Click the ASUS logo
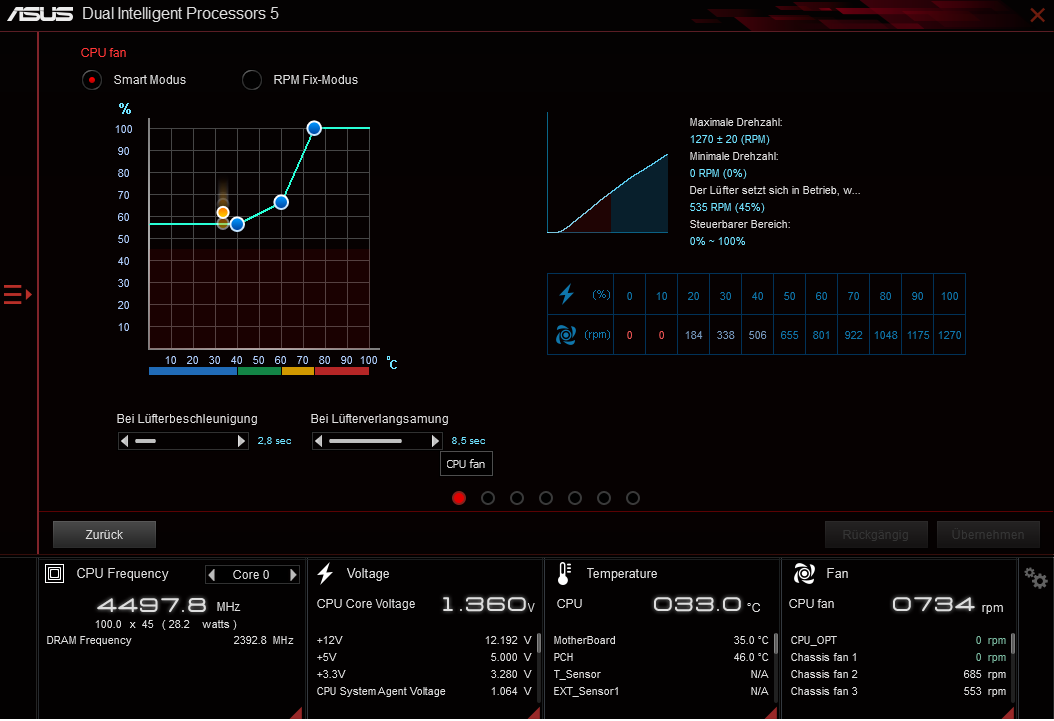This screenshot has width=1054, height=721. coord(40,13)
